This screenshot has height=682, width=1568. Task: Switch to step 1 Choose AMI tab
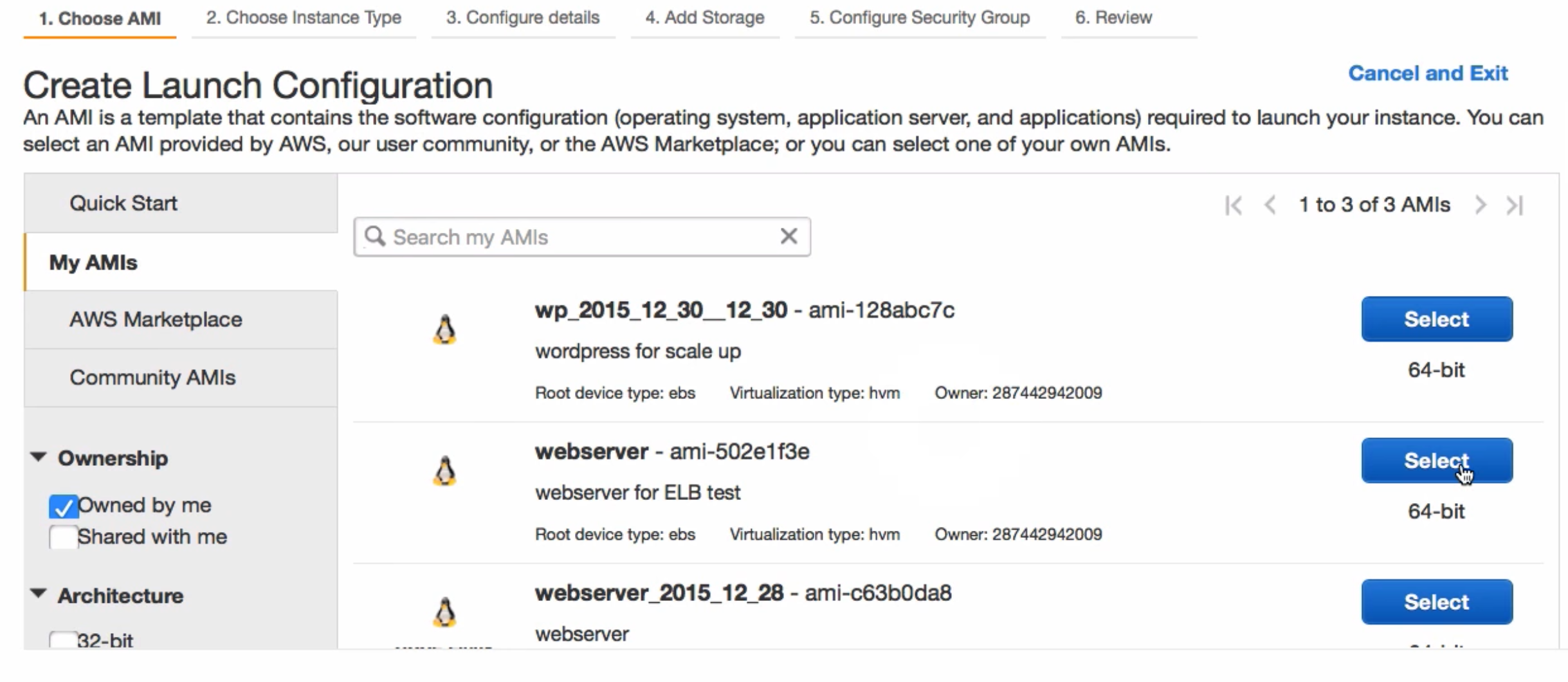[100, 19]
